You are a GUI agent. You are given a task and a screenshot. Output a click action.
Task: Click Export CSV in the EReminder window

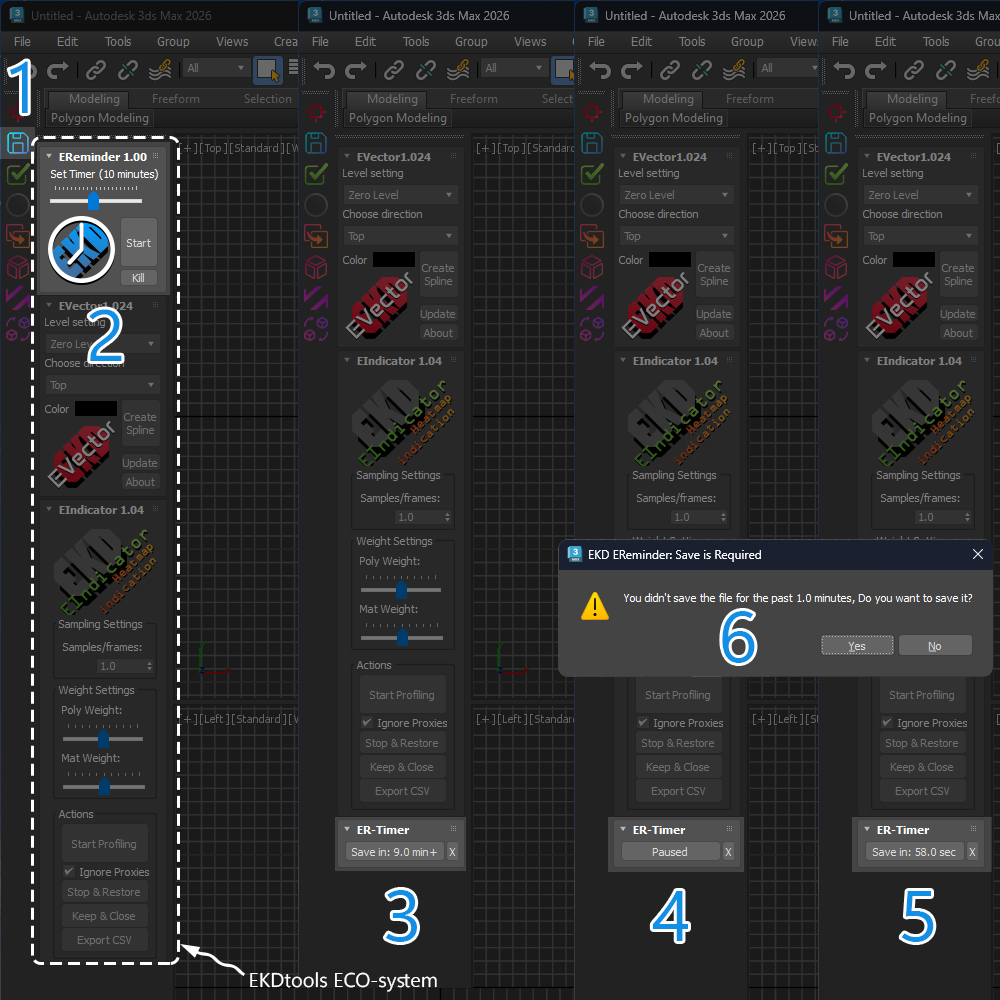tap(104, 939)
